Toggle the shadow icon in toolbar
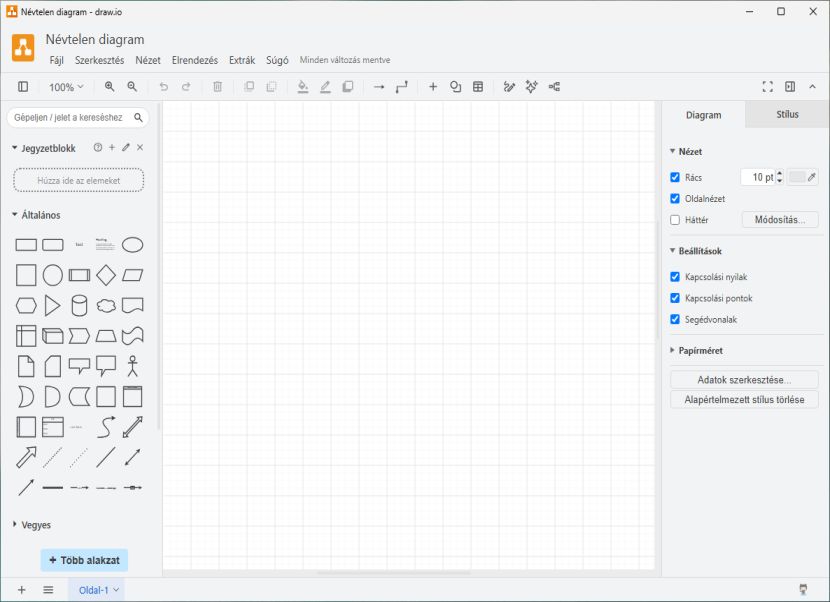 coord(348,86)
